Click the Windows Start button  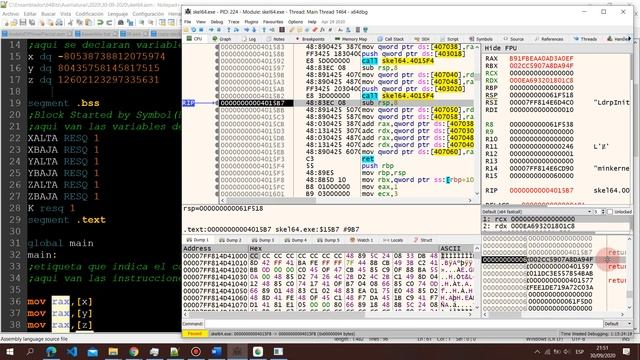pos(10,351)
